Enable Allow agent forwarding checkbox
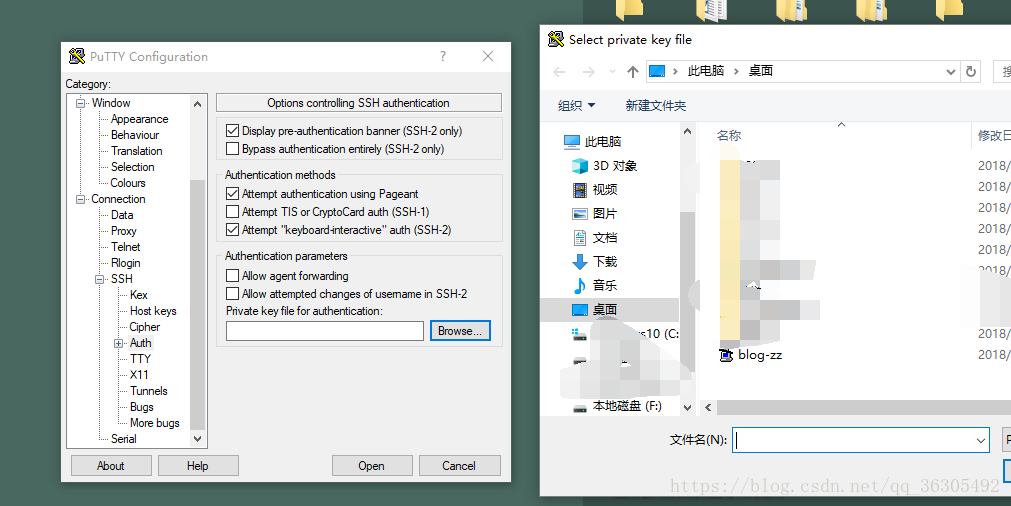The image size is (1011, 506). (233, 276)
